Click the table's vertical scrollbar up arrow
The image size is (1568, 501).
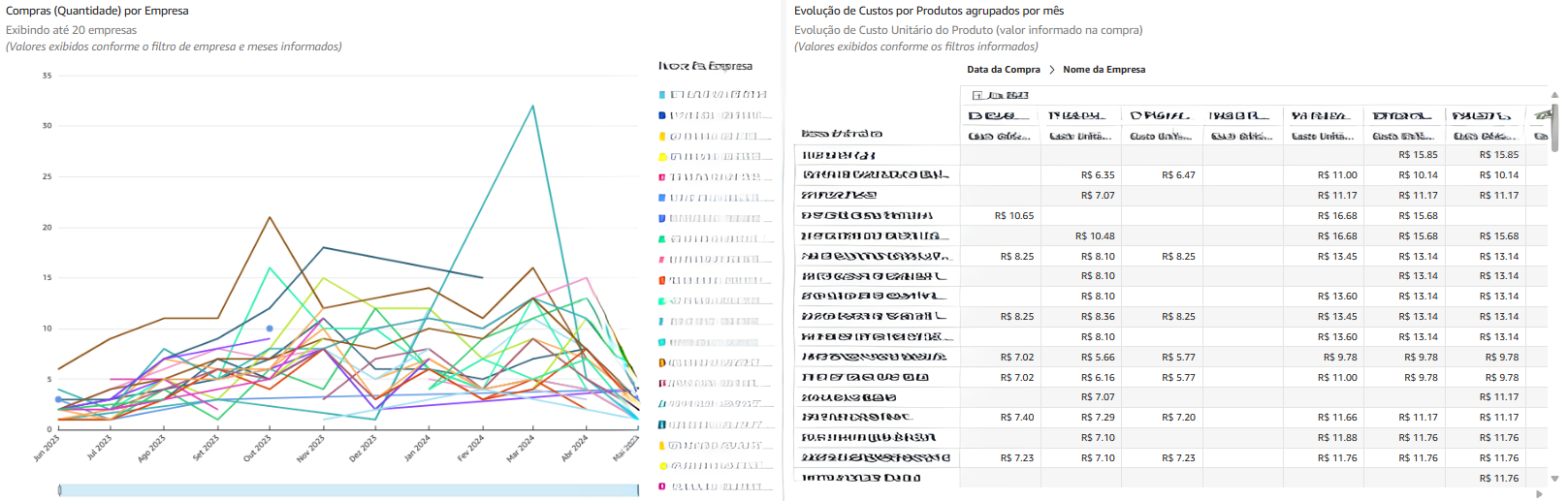point(1554,95)
